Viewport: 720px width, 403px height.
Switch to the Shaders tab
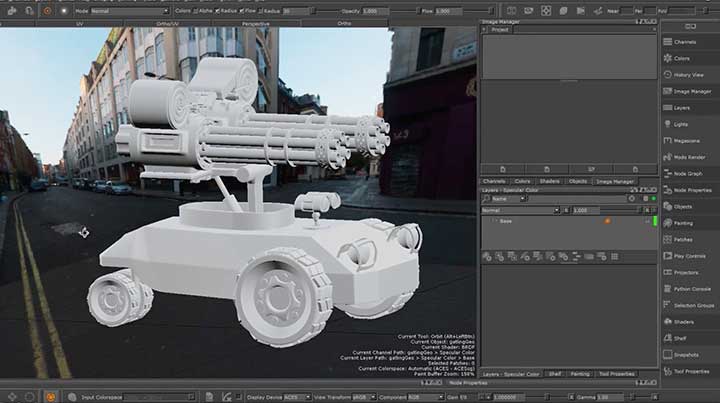(x=551, y=181)
